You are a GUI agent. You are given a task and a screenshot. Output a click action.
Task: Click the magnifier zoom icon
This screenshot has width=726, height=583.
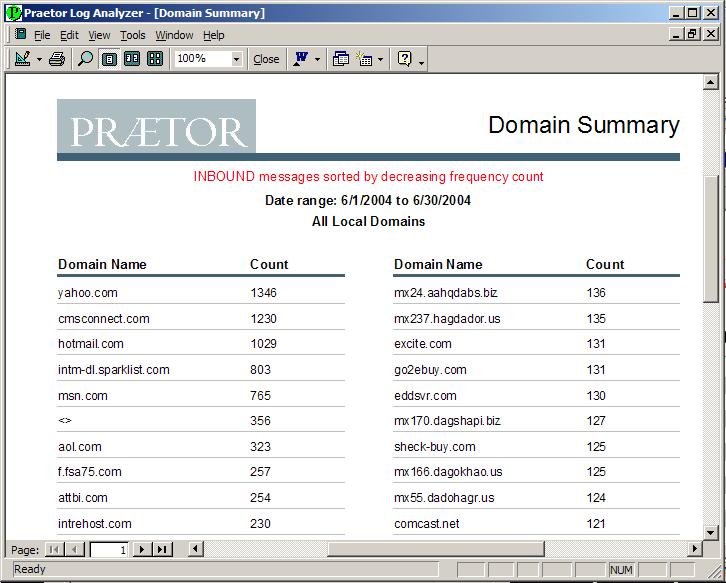click(x=85, y=59)
